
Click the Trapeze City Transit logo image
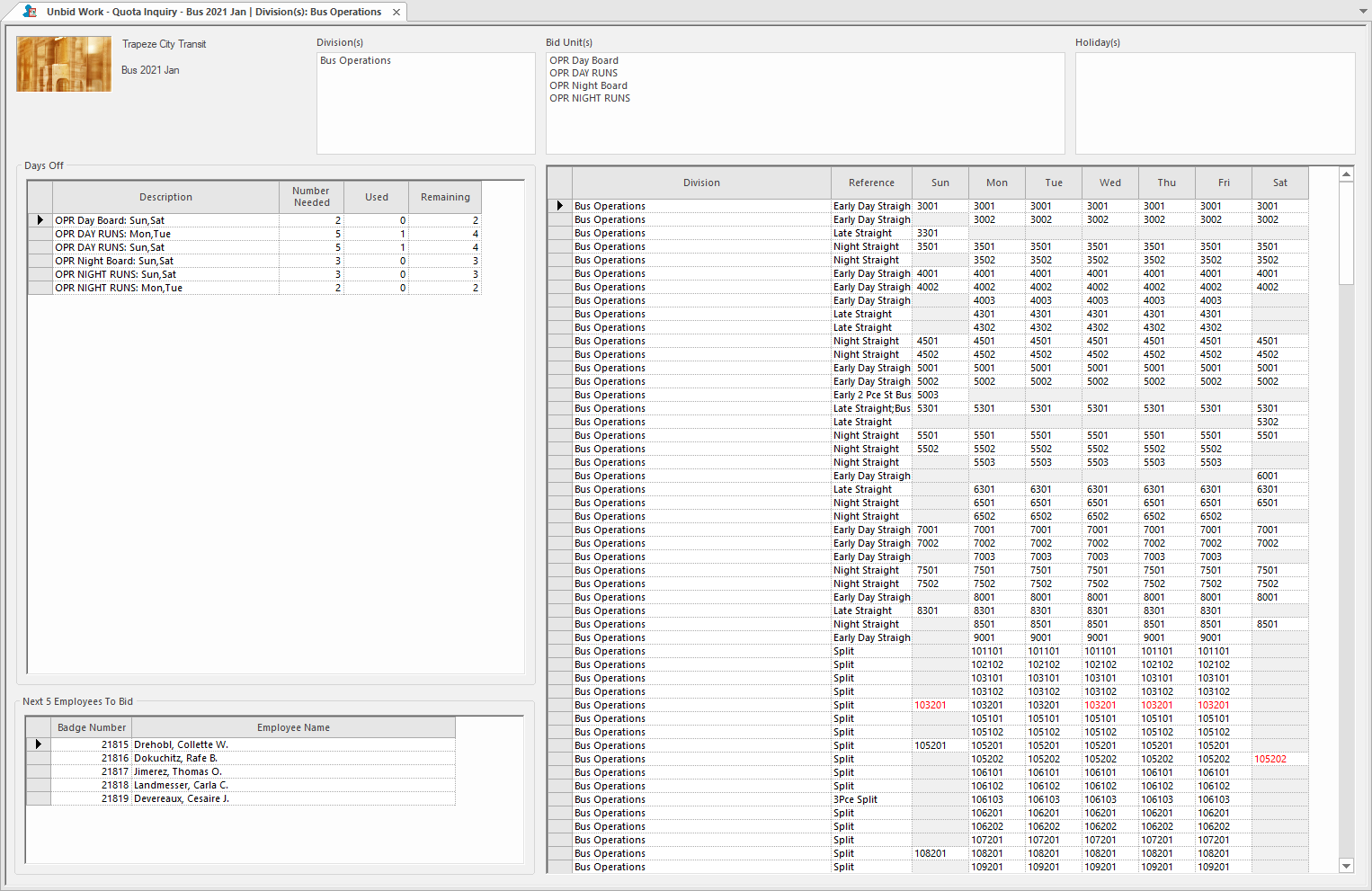[x=63, y=63]
